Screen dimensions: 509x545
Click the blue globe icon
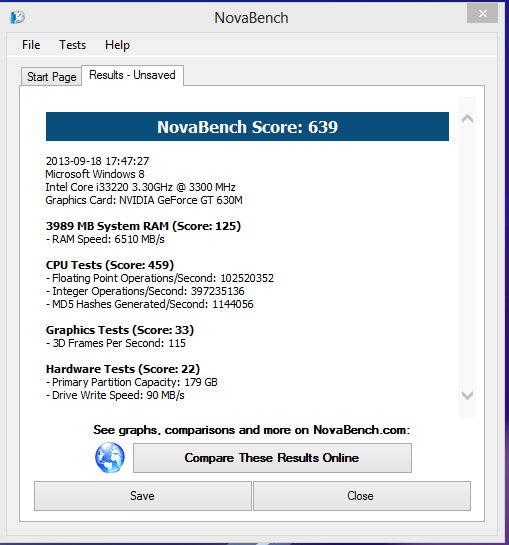[110, 457]
